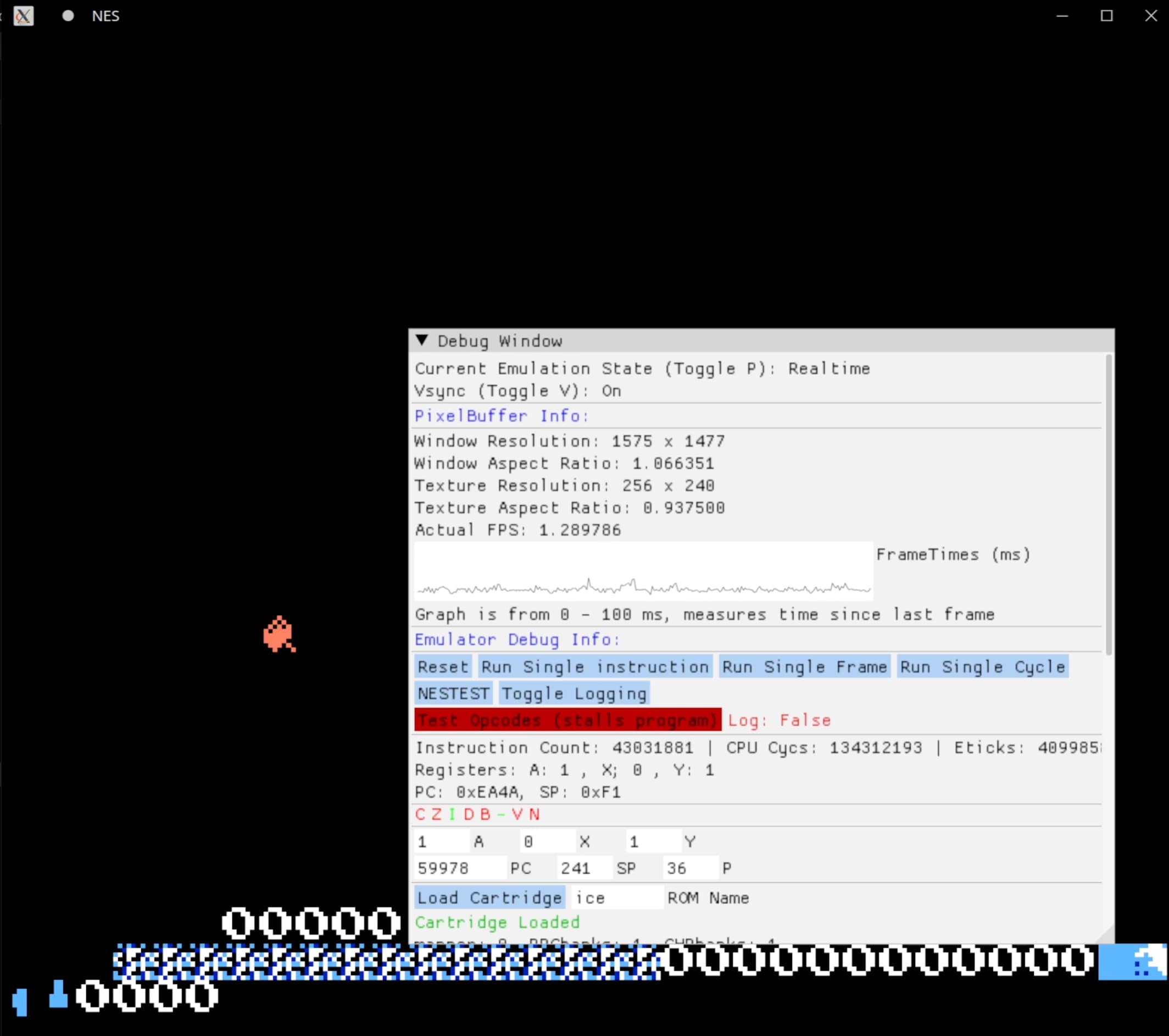
Task: Click Test Opcodes stalls program button
Action: pyautogui.click(x=567, y=719)
